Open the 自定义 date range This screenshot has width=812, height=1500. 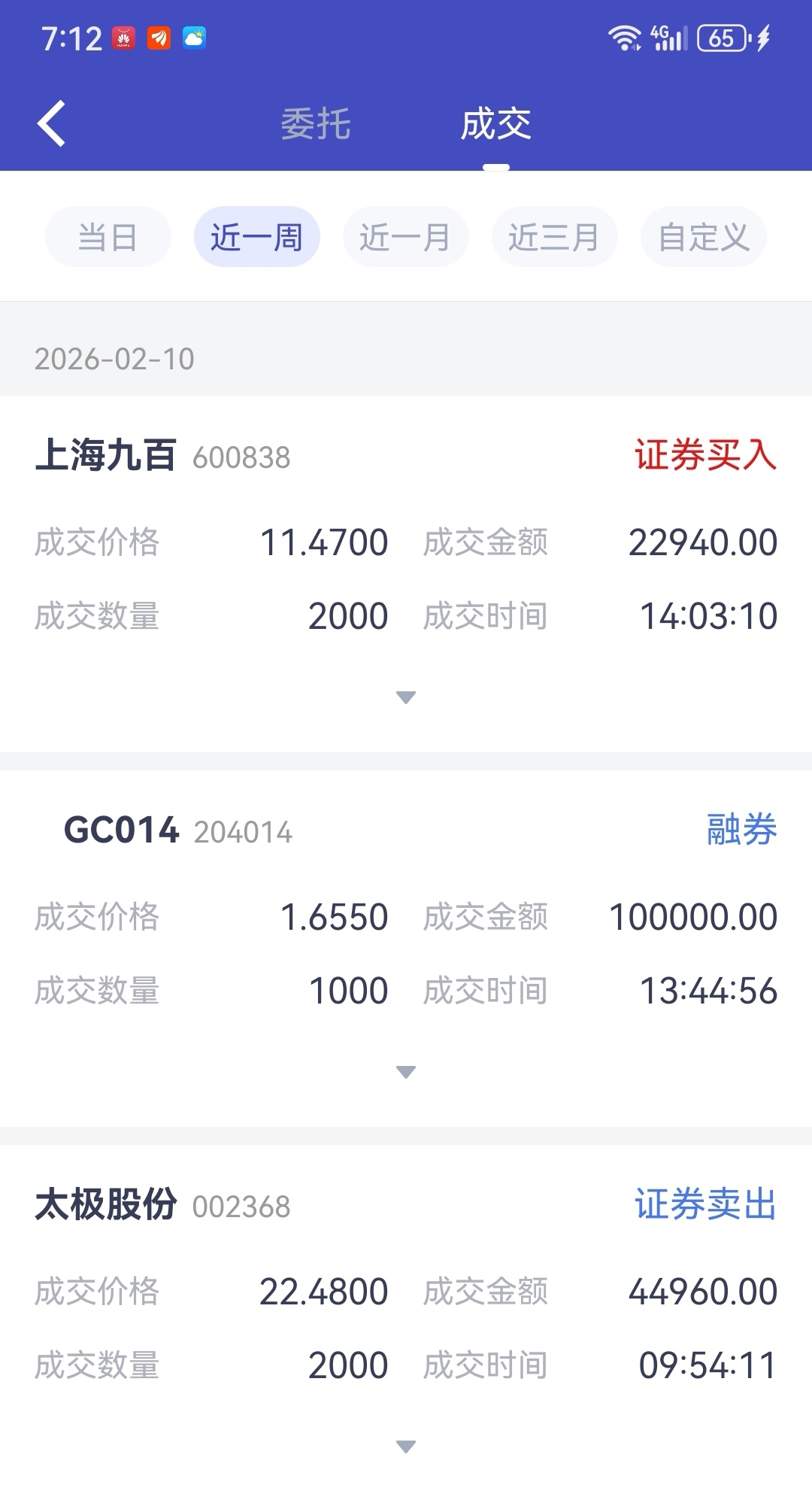coord(704,237)
